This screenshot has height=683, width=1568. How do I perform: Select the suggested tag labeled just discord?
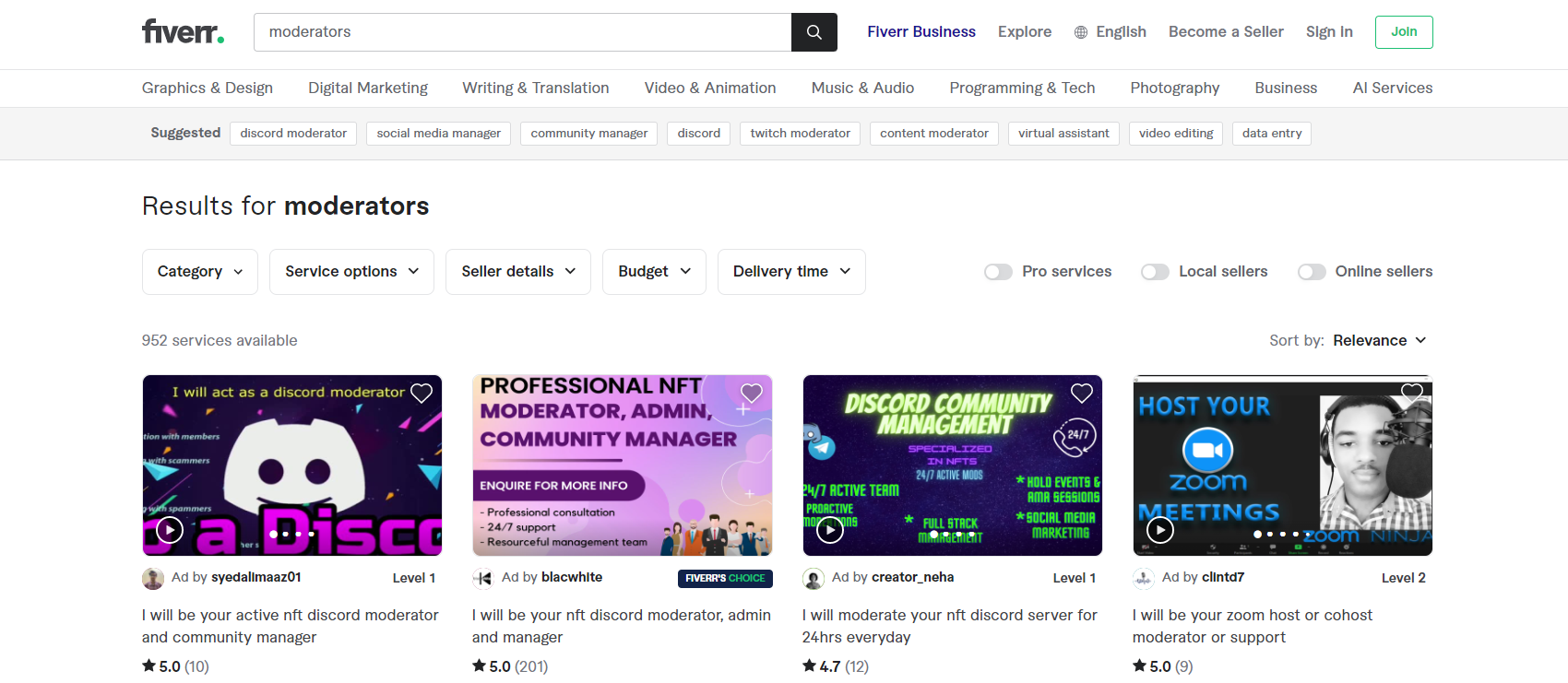tap(699, 134)
